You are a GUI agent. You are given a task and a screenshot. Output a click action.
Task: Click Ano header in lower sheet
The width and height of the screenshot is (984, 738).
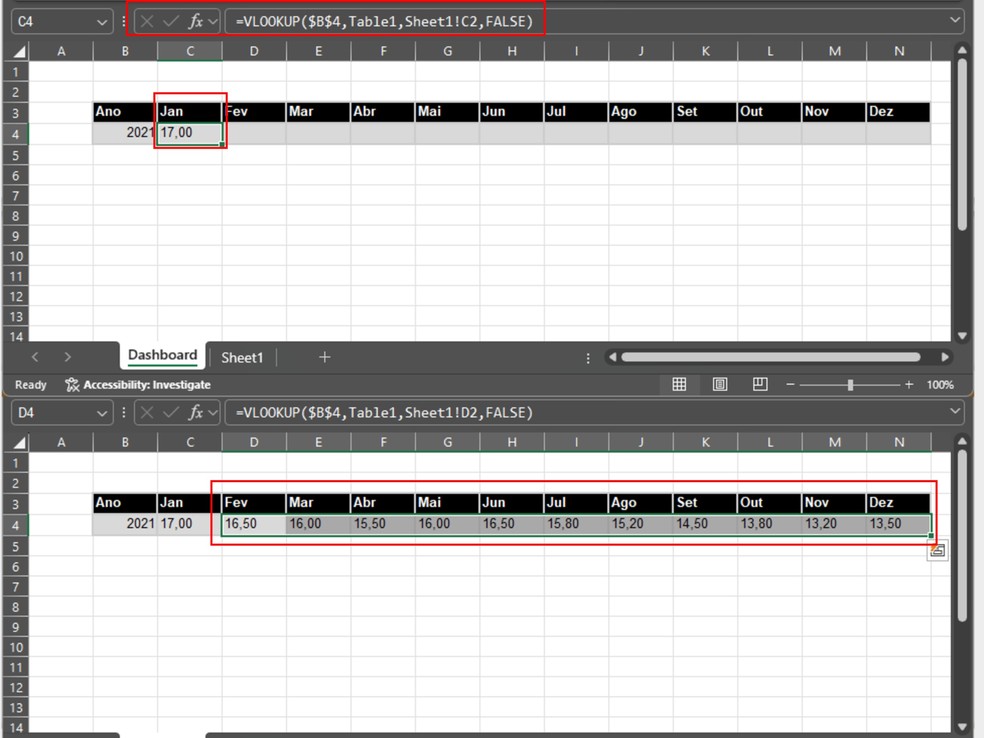coord(124,503)
